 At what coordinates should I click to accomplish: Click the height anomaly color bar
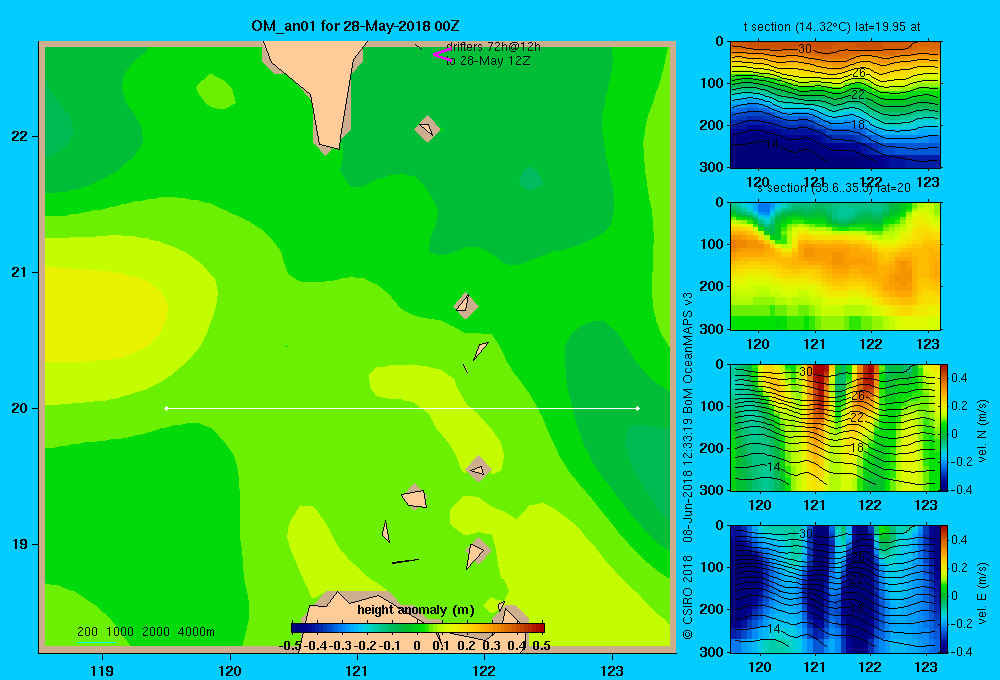pyautogui.click(x=418, y=628)
